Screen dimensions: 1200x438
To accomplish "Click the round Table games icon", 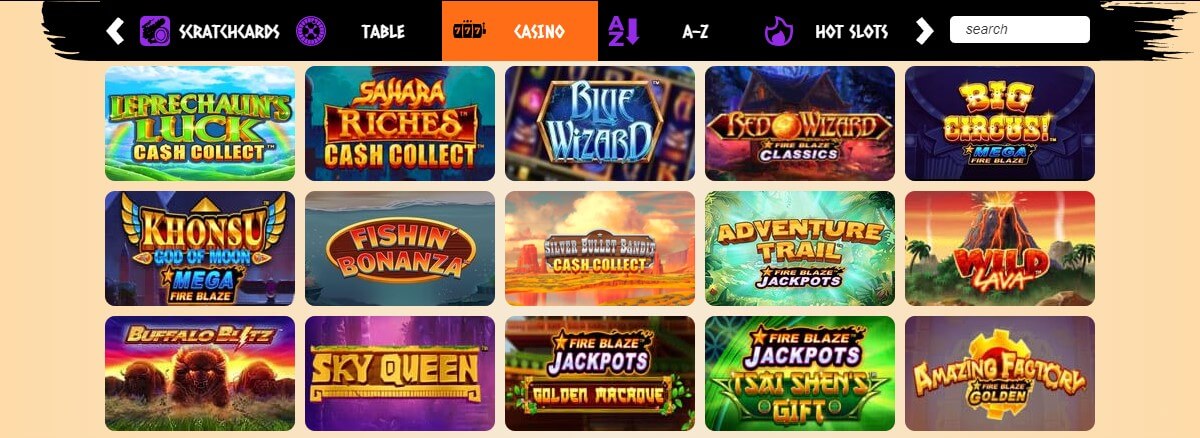I will (312, 31).
